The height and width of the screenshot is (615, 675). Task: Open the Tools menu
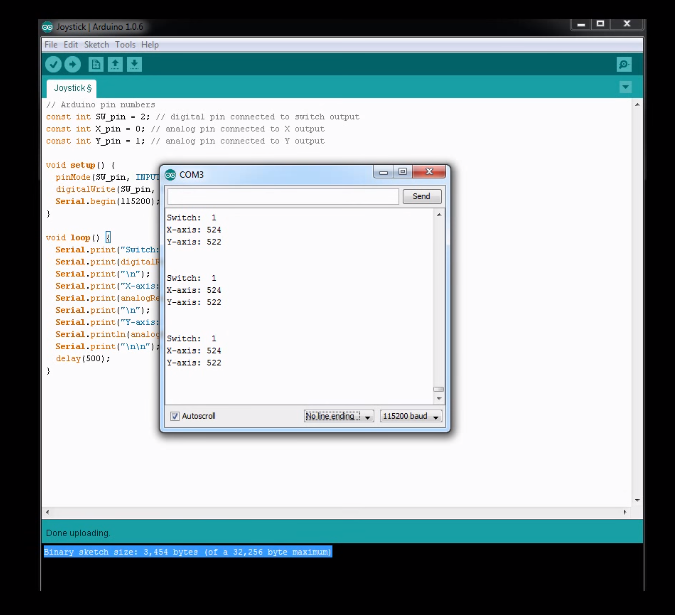125,45
